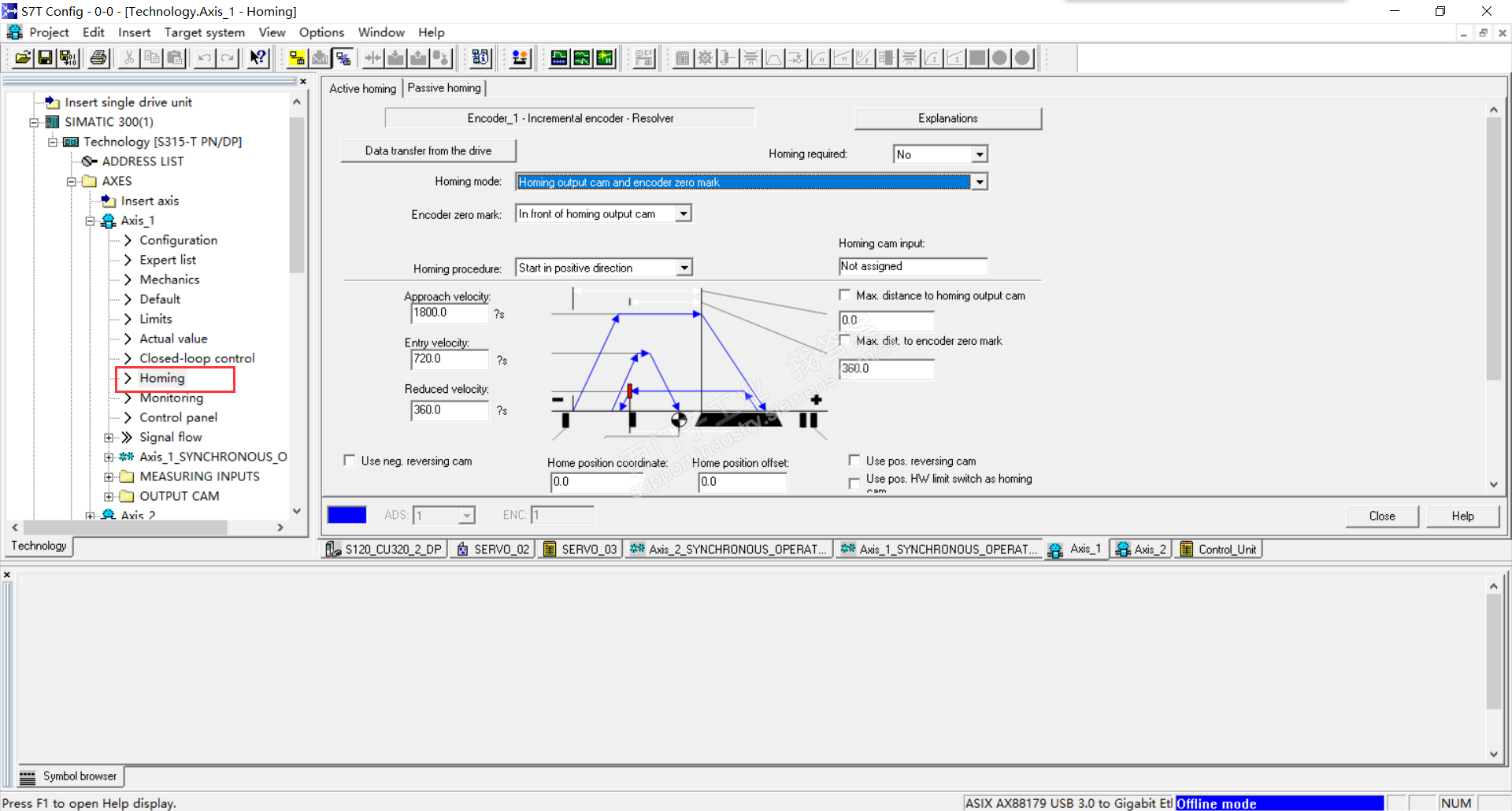Viewport: 1512px width, 811px height.
Task: Click the Axis_1 axis icon in tree
Action: (109, 220)
